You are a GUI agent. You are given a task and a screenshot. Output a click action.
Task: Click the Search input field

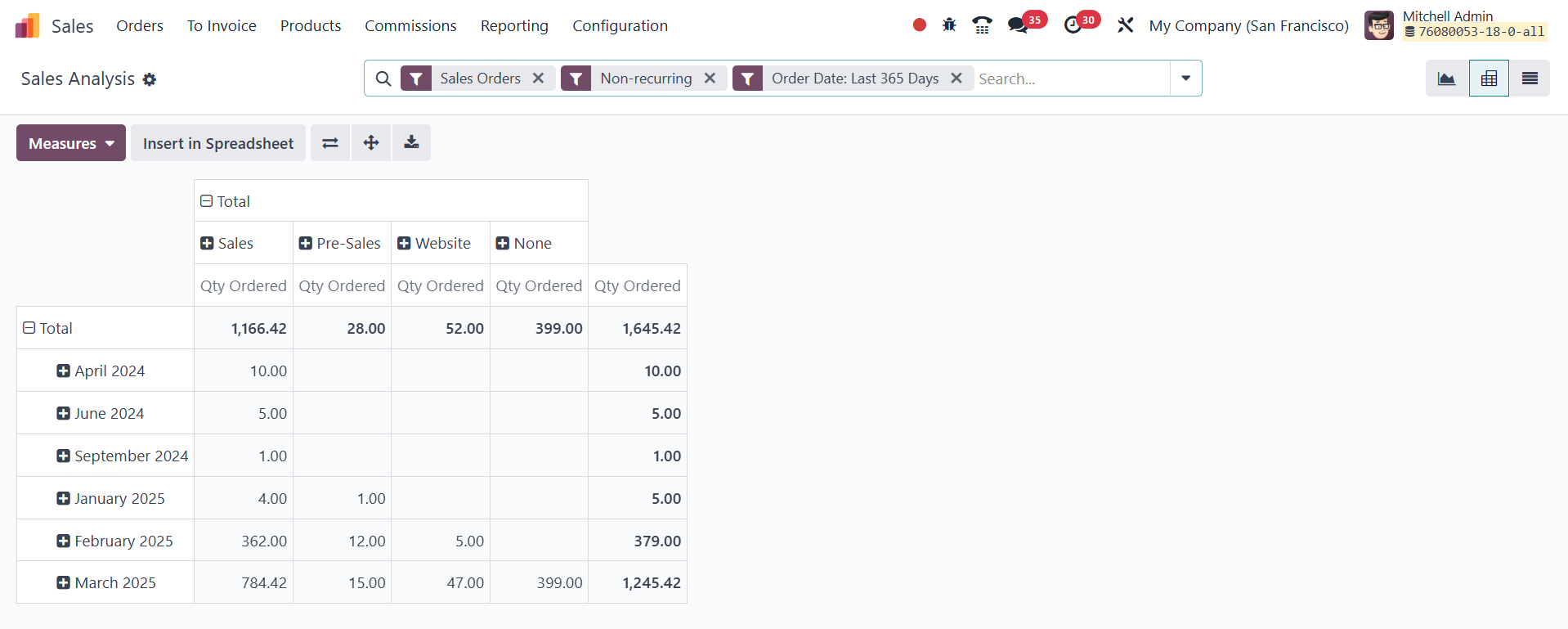(1071, 79)
